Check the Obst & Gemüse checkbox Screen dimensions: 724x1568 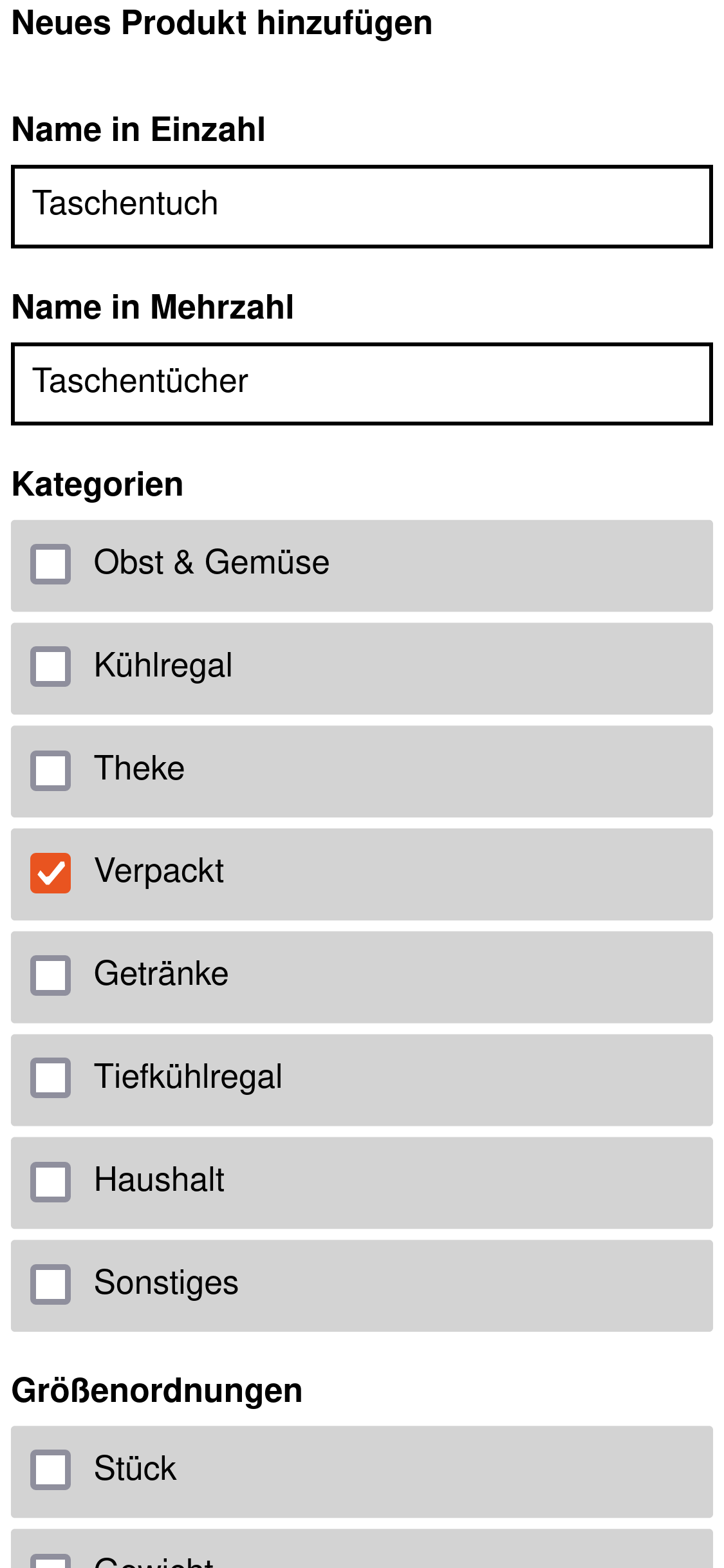tap(51, 564)
